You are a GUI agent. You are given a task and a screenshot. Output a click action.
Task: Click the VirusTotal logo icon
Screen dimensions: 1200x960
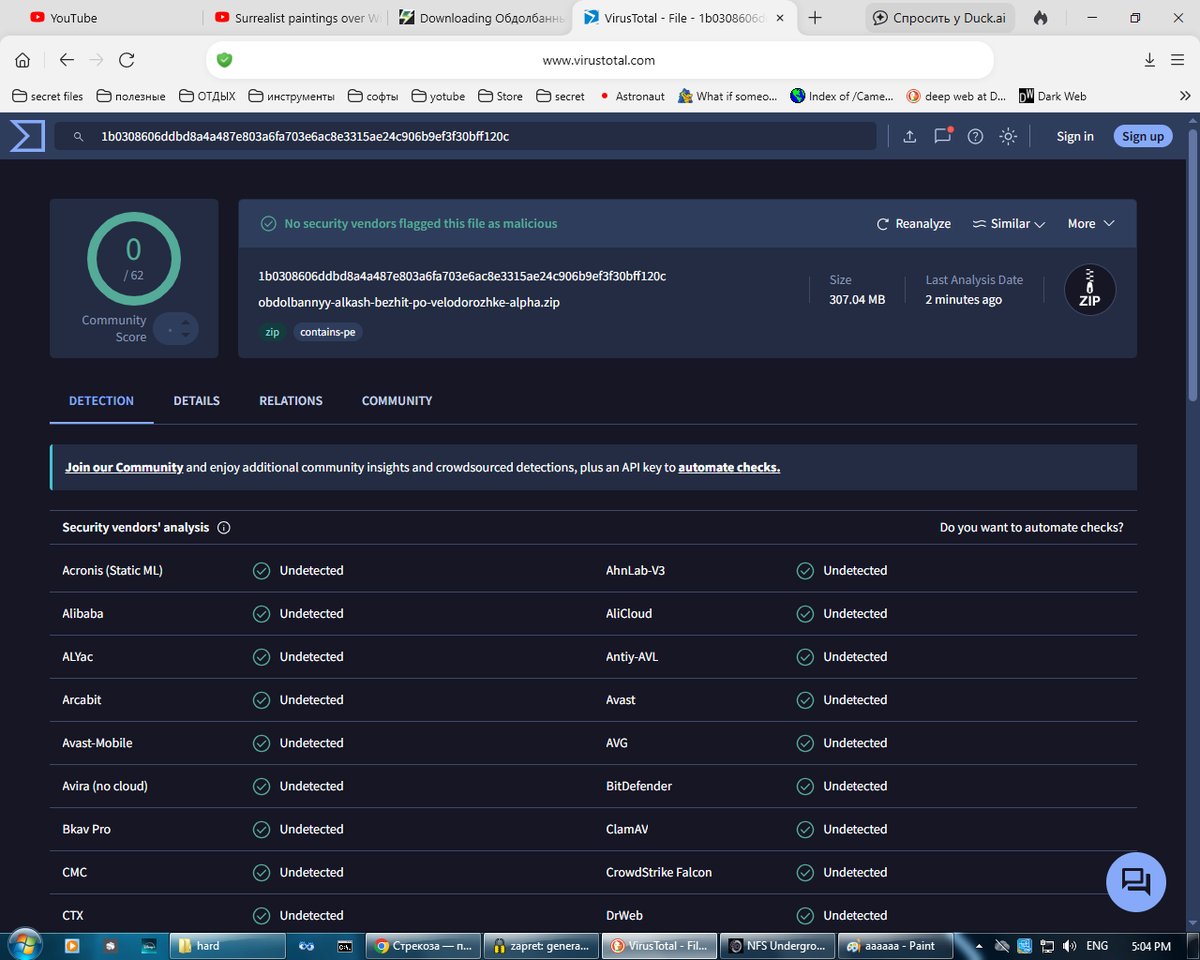point(27,136)
